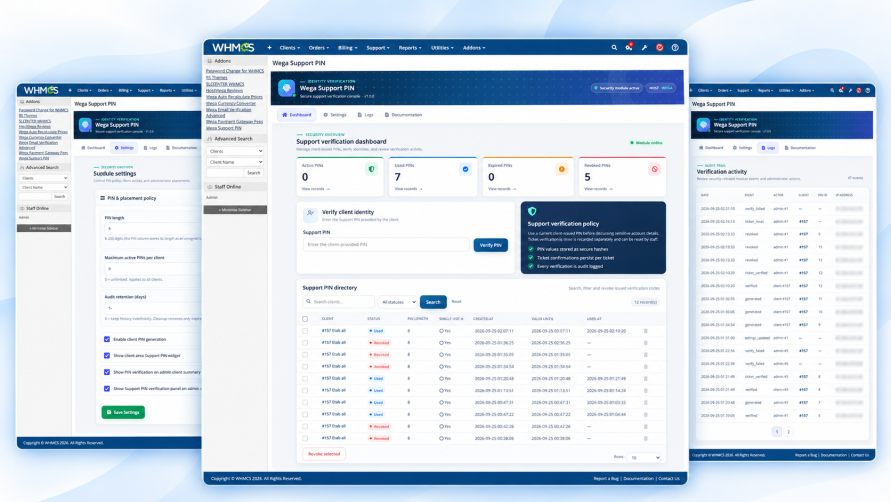Toggle Show client area Support PIN widget checkbox

(107, 356)
